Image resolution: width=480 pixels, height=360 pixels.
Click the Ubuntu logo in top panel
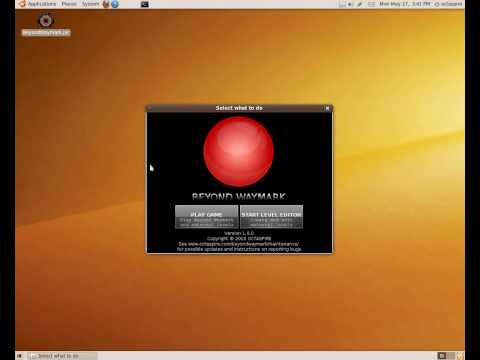pyautogui.click(x=22, y=4)
